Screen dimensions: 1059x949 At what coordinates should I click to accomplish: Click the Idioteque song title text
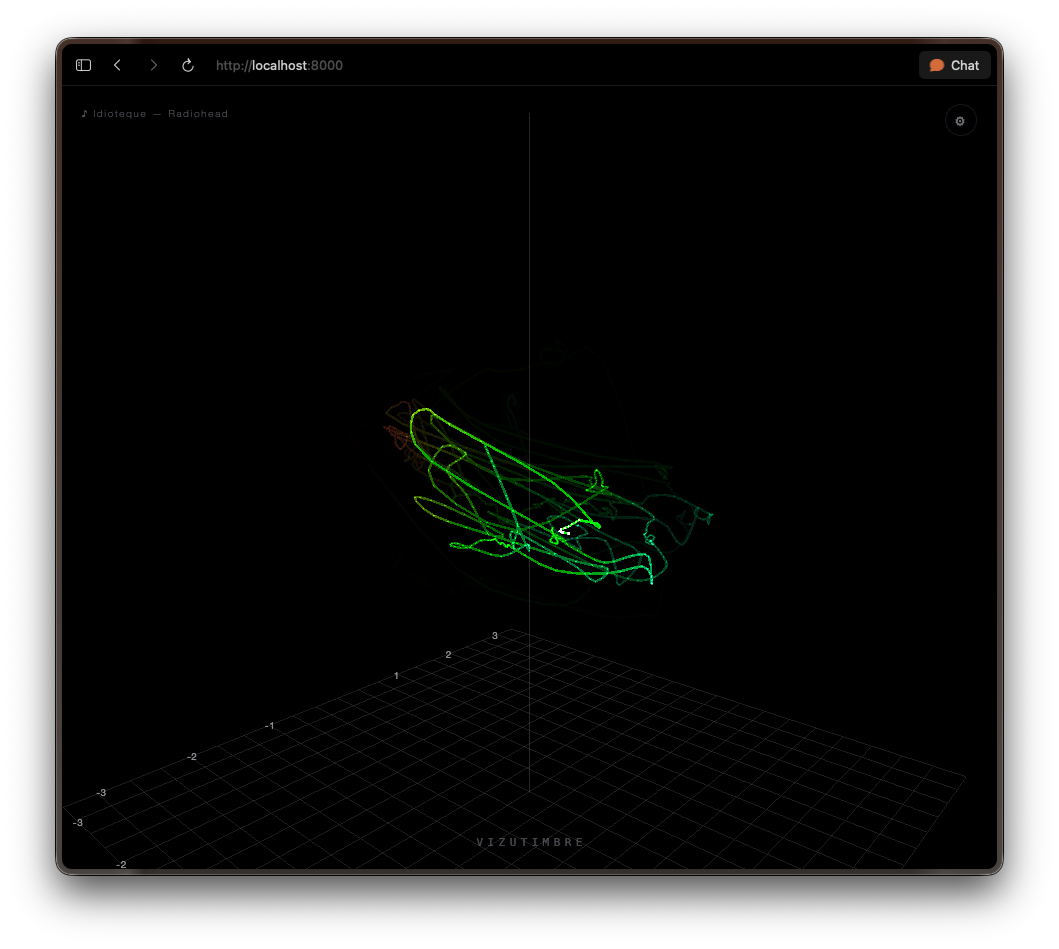click(120, 113)
